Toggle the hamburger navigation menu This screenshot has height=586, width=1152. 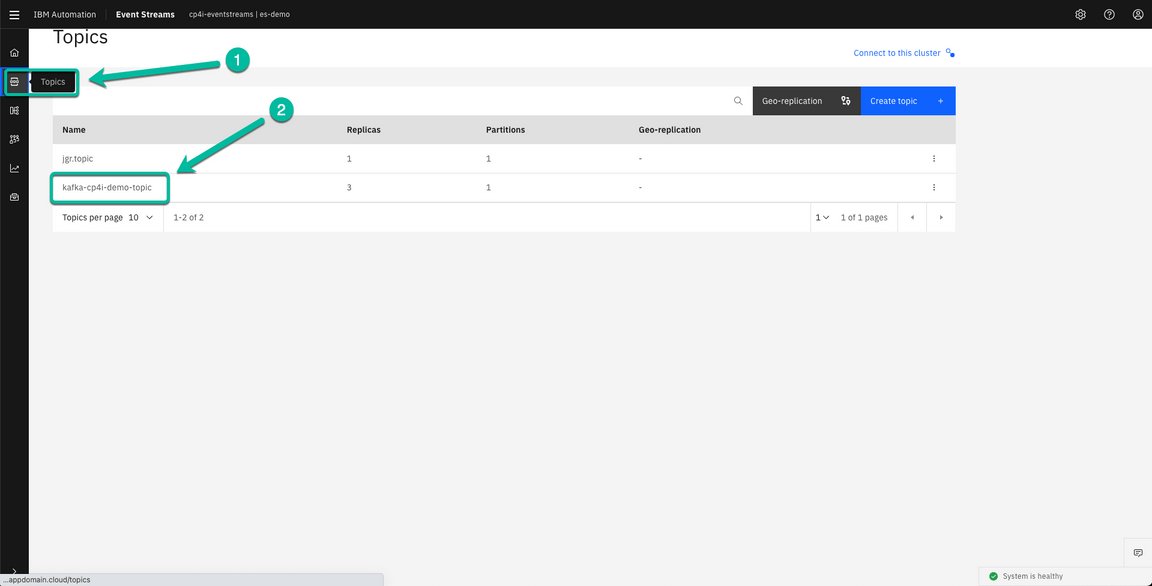(13, 14)
